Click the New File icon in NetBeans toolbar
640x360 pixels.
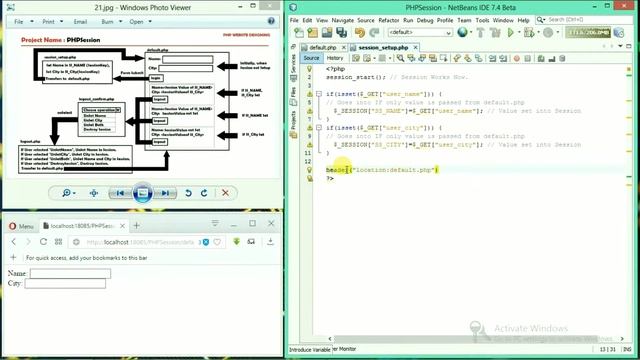click(299, 32)
